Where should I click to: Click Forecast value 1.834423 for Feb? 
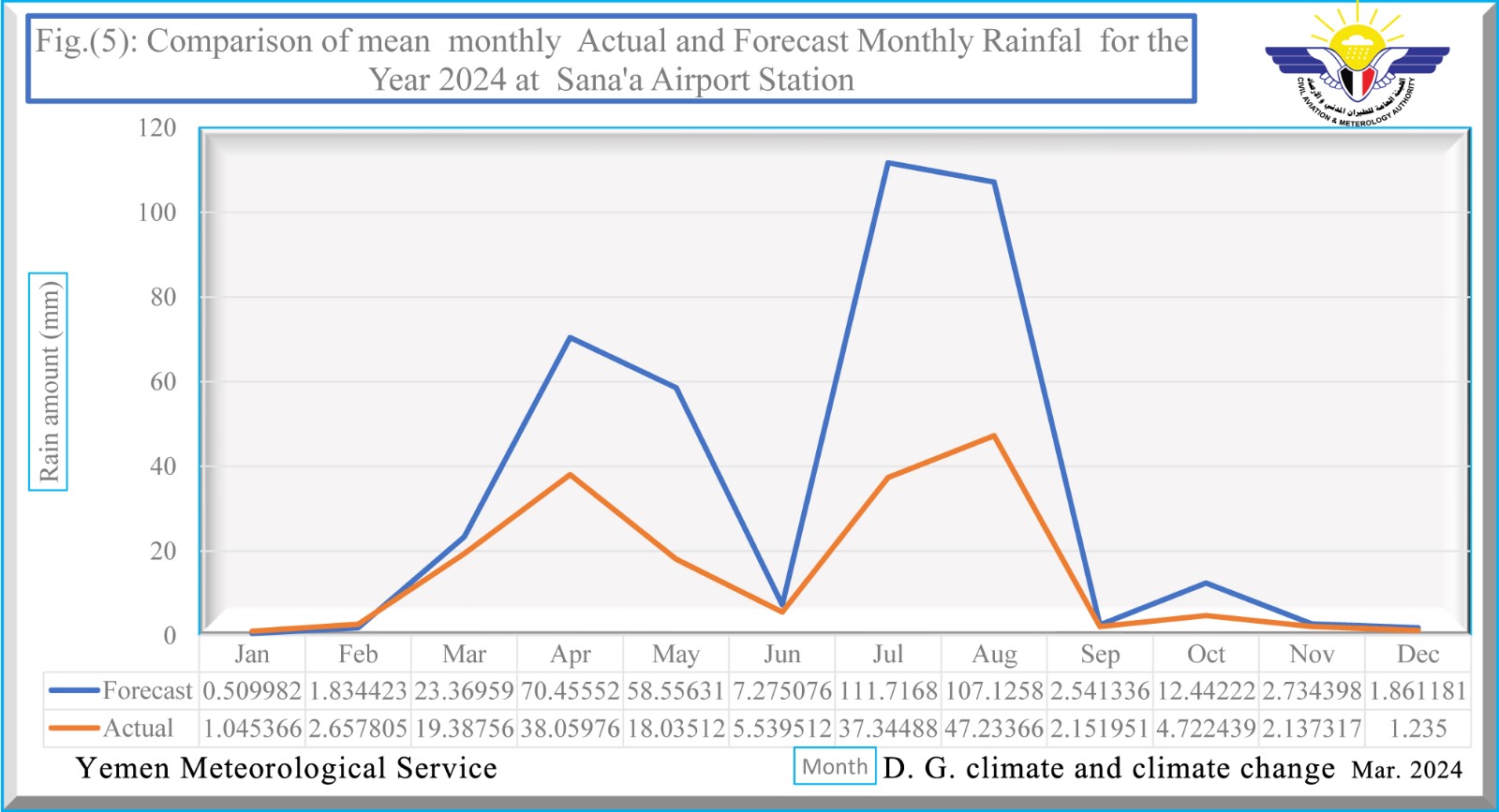coord(358,691)
